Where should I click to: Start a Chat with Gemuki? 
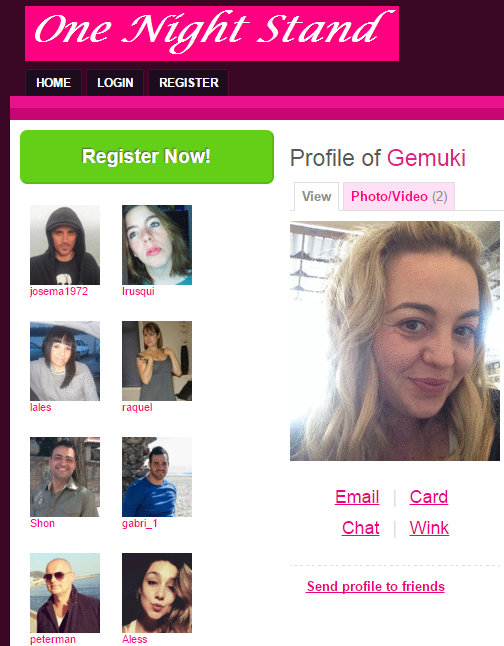pos(361,528)
